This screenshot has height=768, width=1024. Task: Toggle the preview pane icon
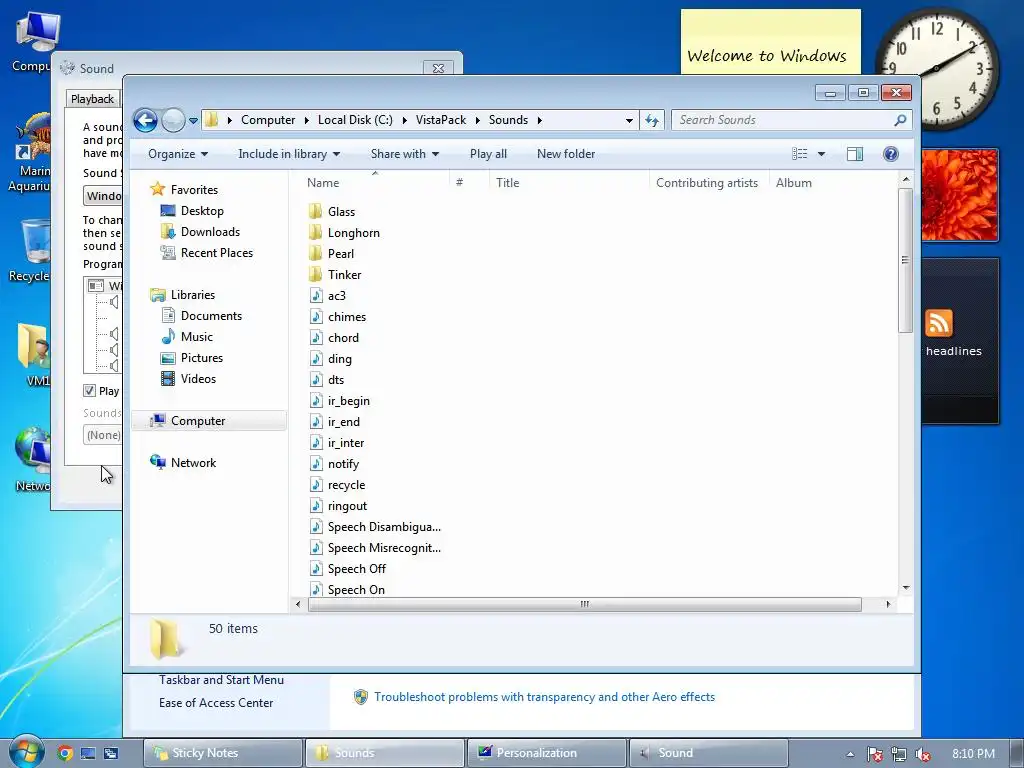tap(854, 154)
